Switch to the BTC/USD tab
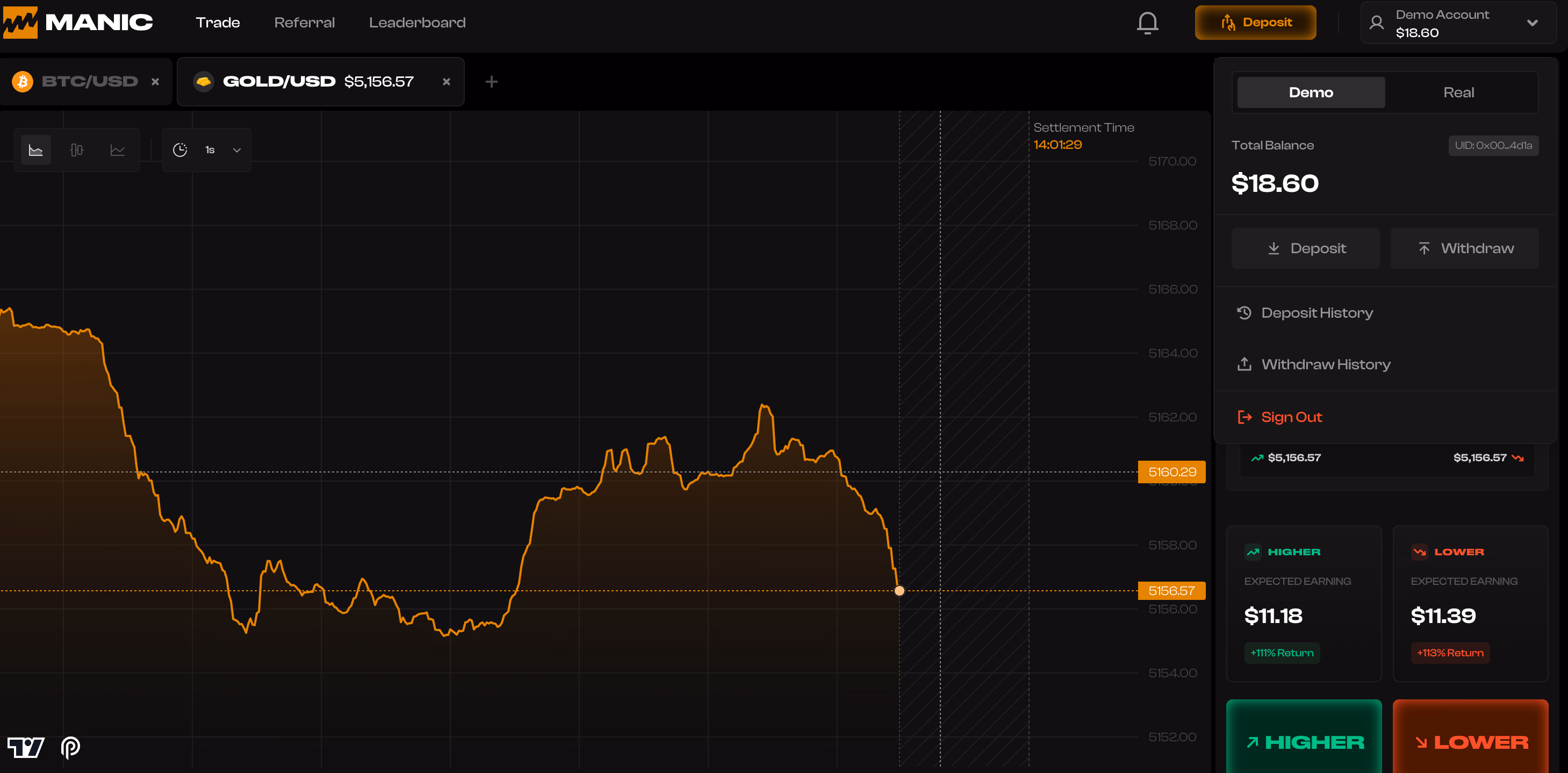 (x=86, y=82)
